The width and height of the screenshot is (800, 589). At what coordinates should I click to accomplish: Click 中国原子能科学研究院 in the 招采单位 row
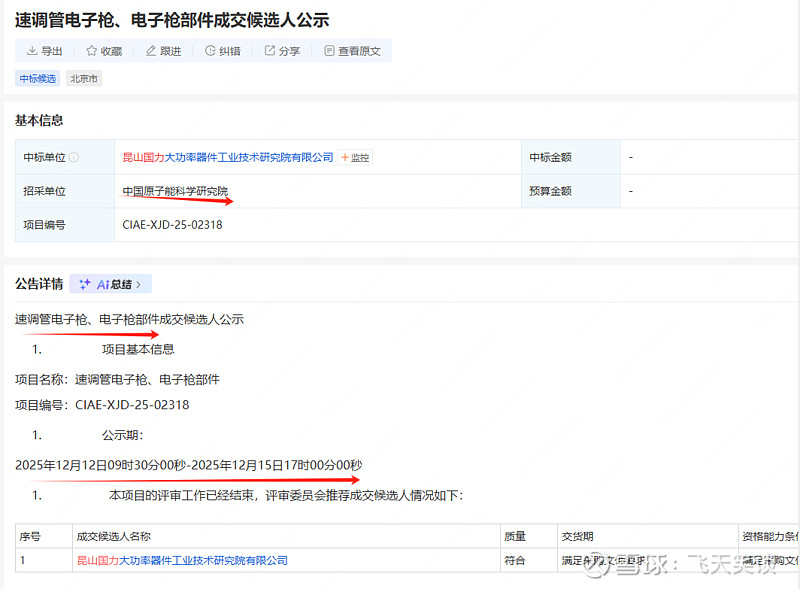[175, 191]
